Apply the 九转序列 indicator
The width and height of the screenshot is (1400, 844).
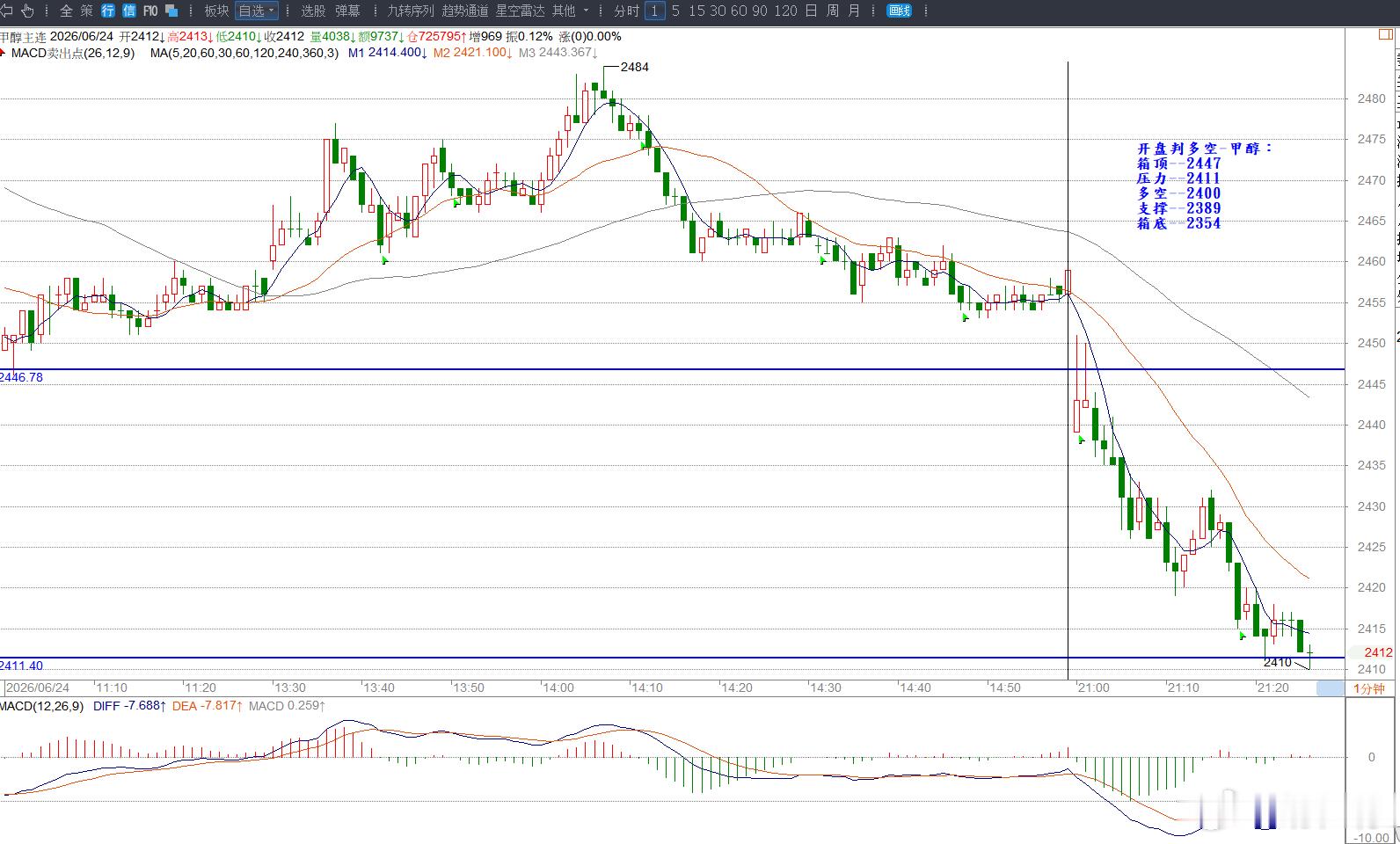[x=411, y=11]
